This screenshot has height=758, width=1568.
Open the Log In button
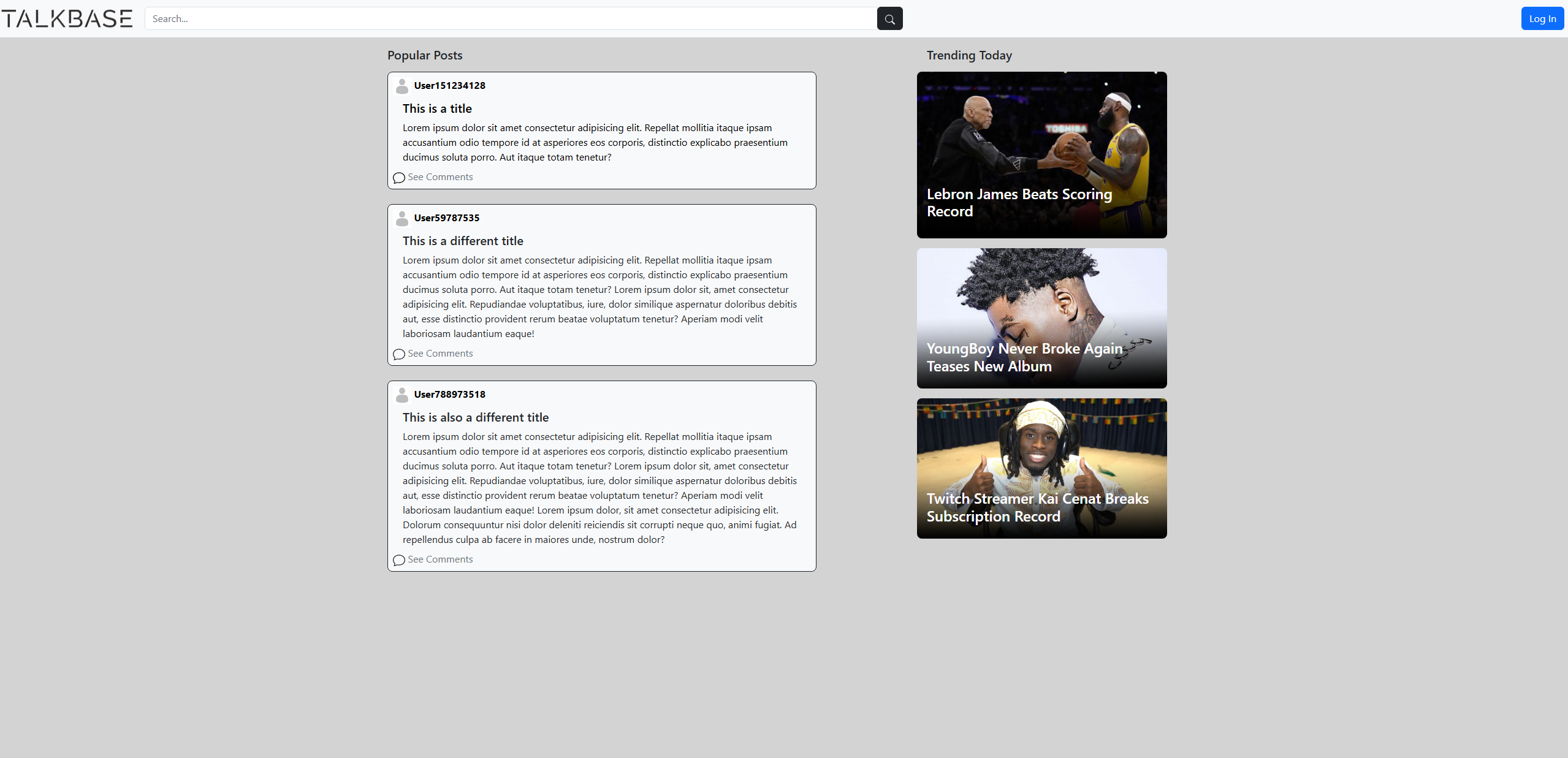pyautogui.click(x=1542, y=18)
